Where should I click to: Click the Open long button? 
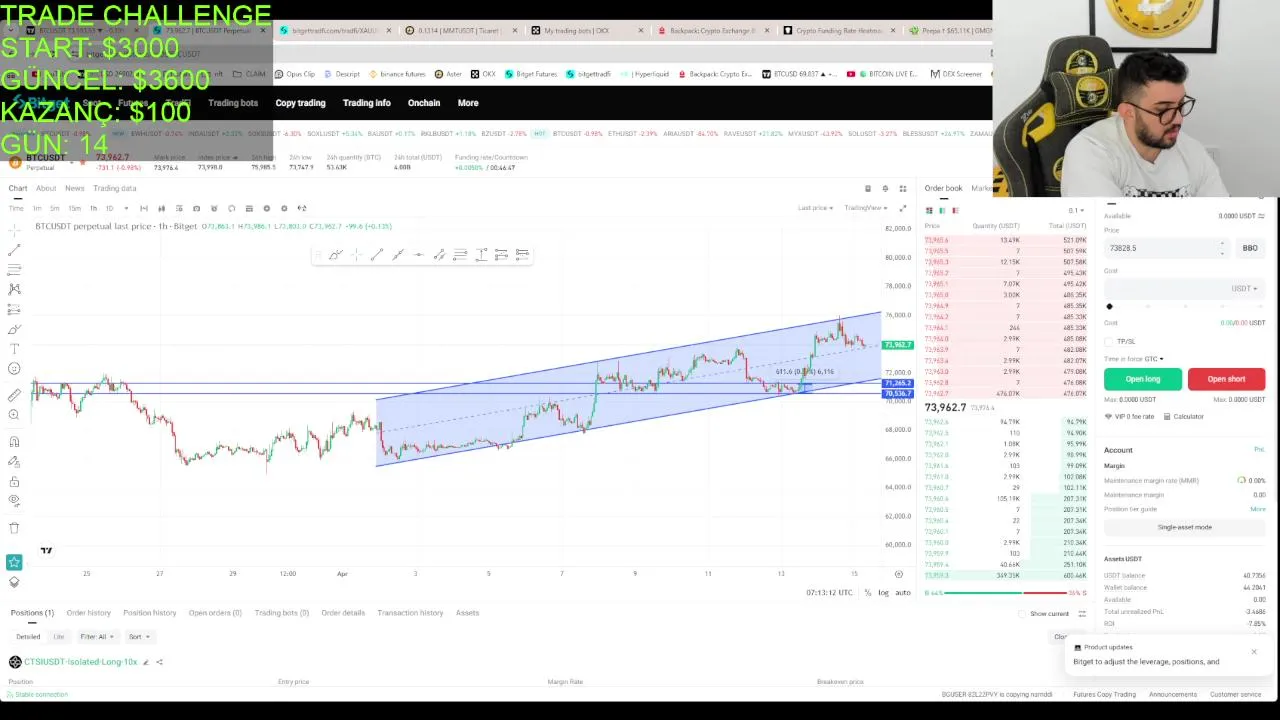click(x=1142, y=379)
